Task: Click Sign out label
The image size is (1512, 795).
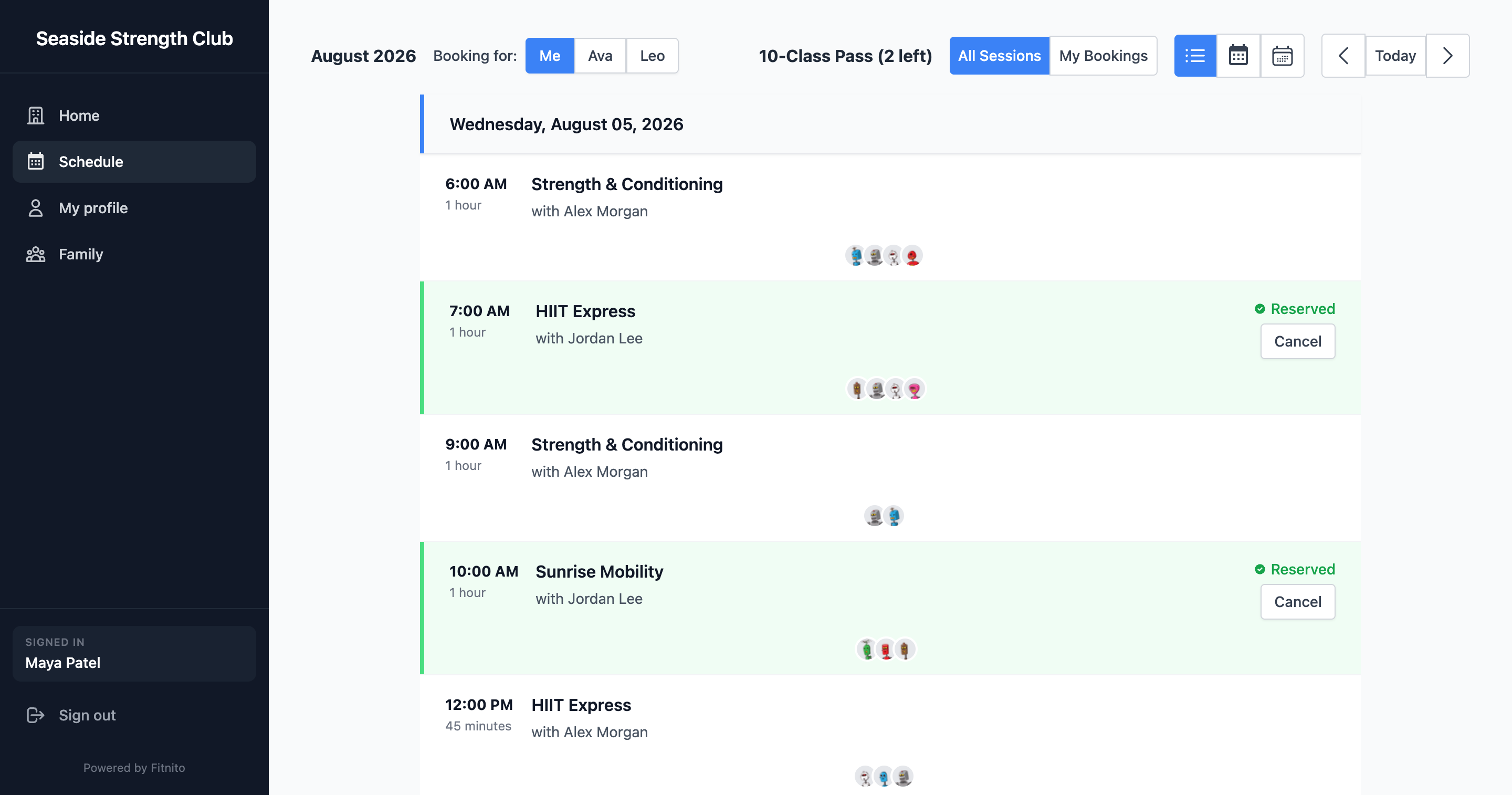Action: [x=87, y=715]
